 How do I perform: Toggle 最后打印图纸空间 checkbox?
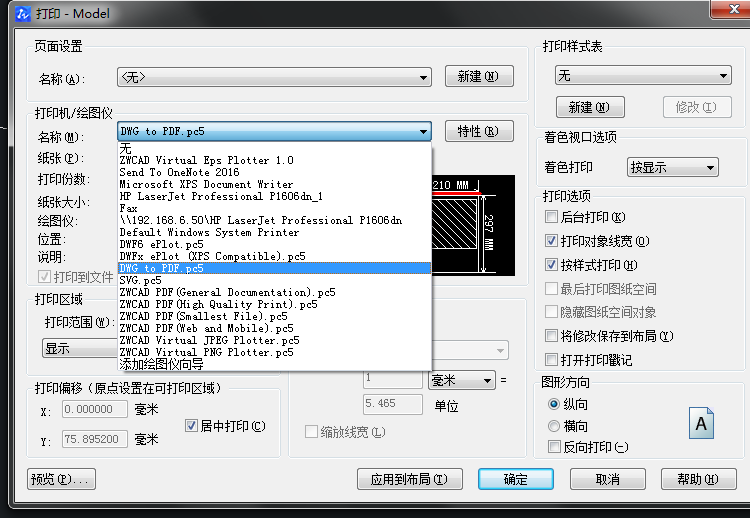coord(551,288)
